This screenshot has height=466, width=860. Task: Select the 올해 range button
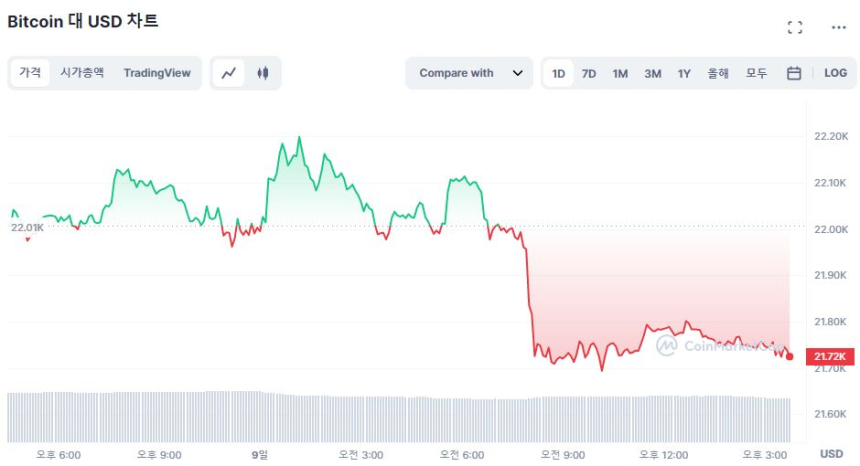pyautogui.click(x=718, y=73)
